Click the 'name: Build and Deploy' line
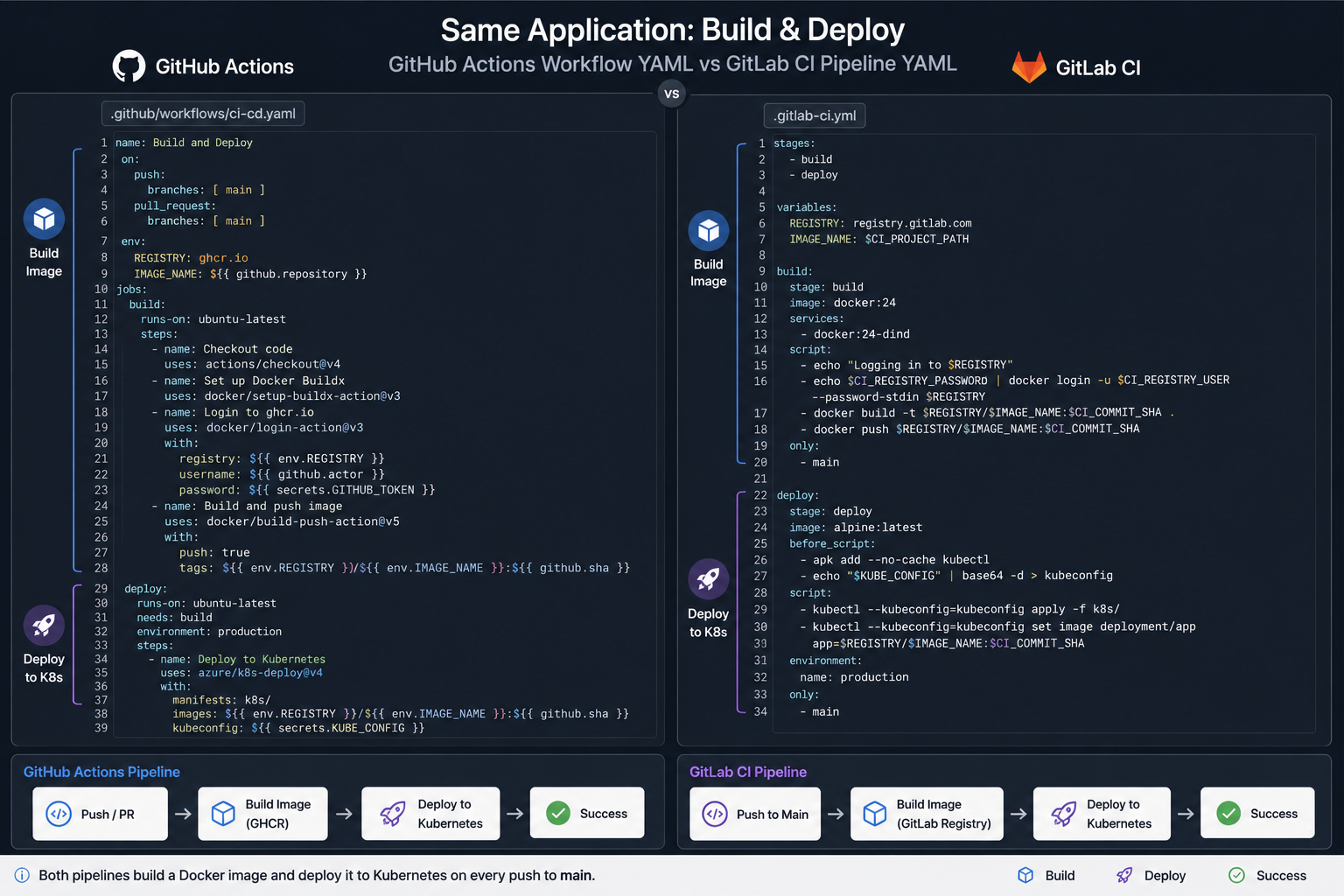1344x896 pixels. tap(184, 143)
